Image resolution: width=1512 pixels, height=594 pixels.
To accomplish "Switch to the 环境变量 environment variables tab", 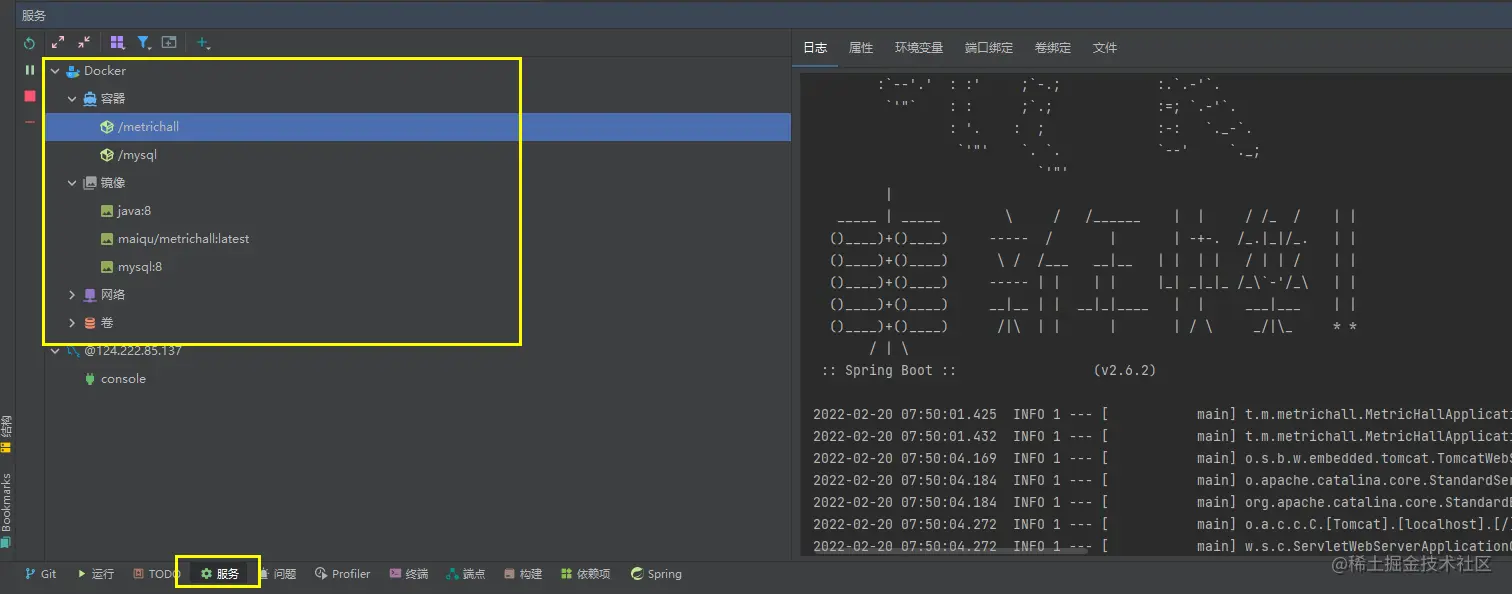I will pos(919,48).
